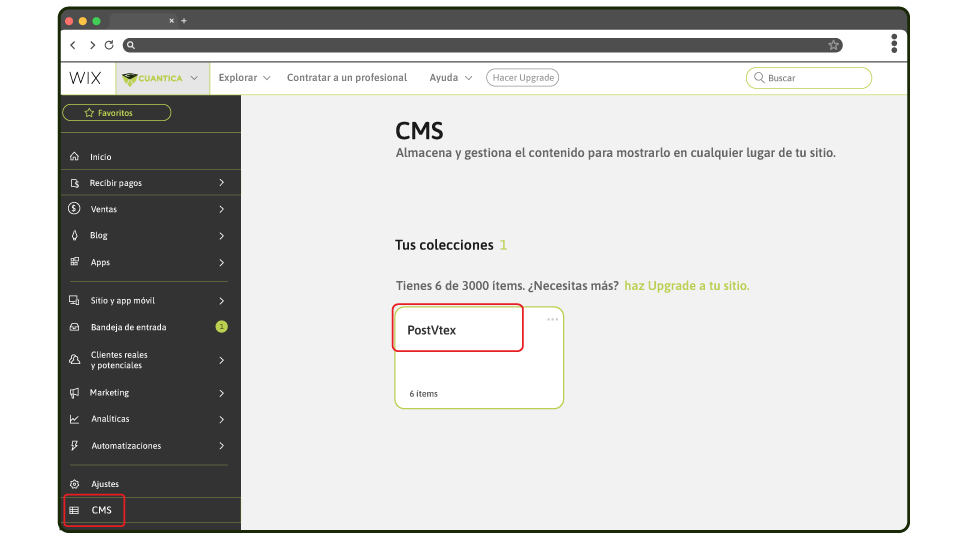This screenshot has width=973, height=540.
Task: Click the Inicio home icon in sidebar
Action: click(x=74, y=157)
